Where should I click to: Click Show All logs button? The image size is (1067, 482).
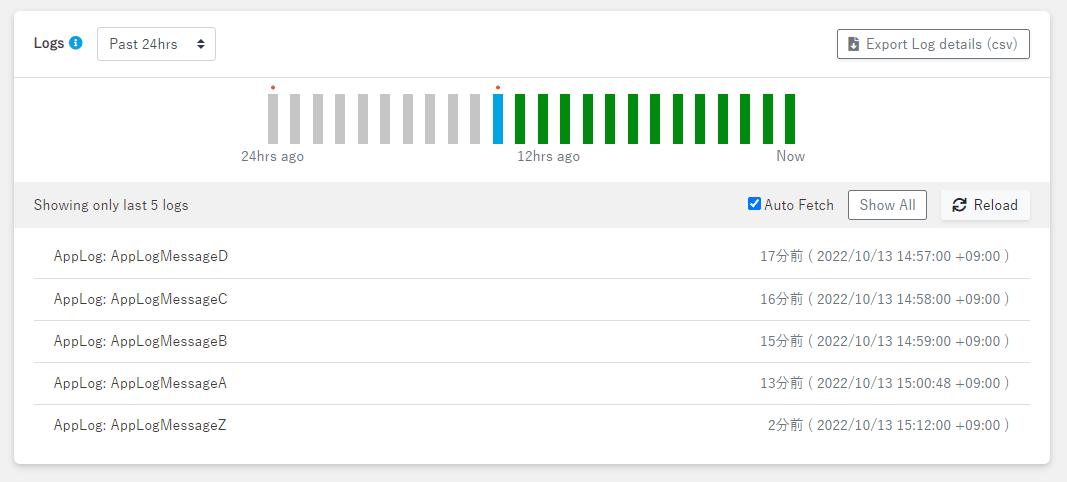[887, 205]
